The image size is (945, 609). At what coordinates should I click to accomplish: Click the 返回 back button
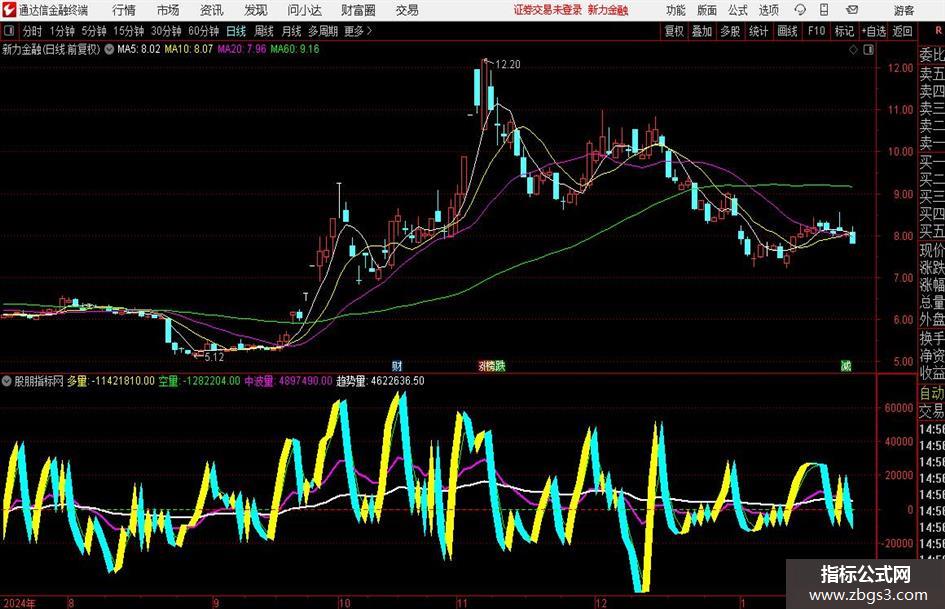click(902, 31)
